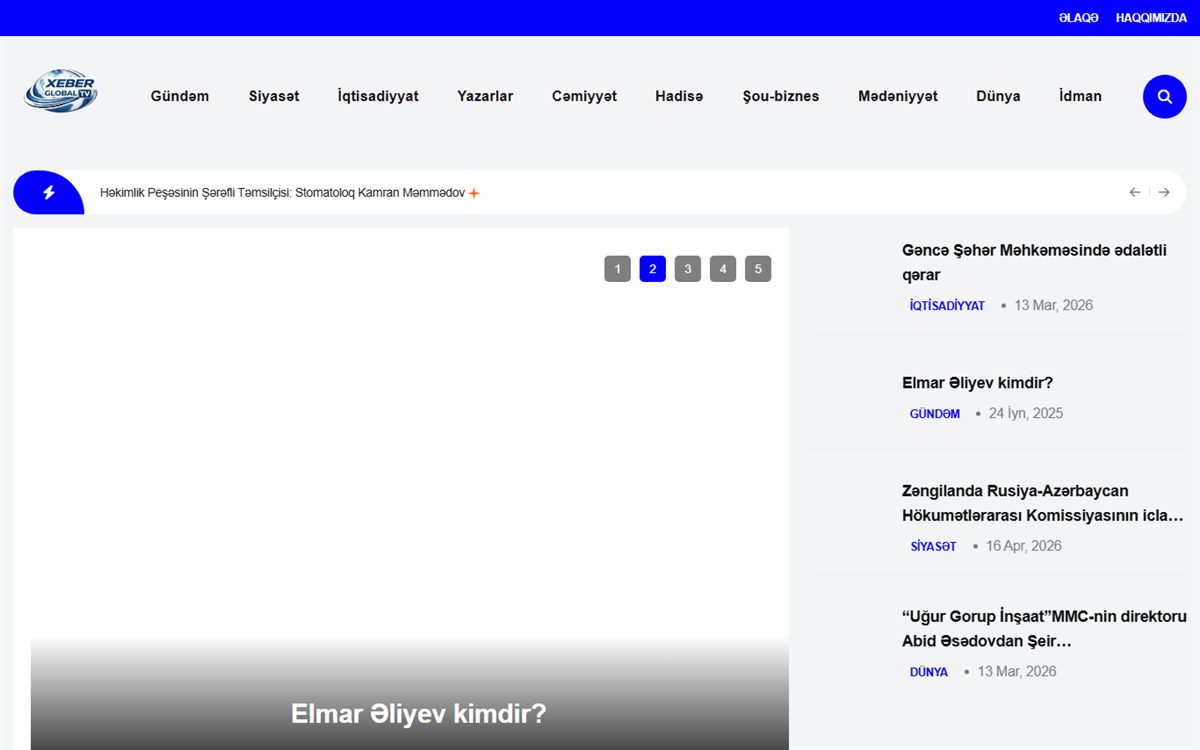
Task: Open the HAQQIMIZDA link
Action: [x=1151, y=18]
